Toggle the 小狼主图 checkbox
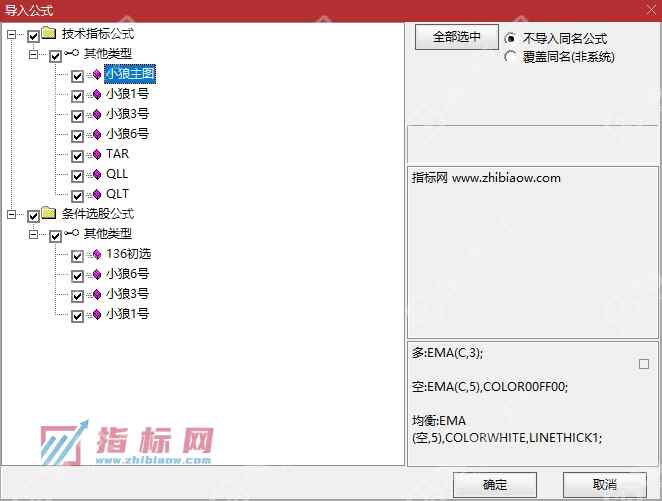 (77, 76)
